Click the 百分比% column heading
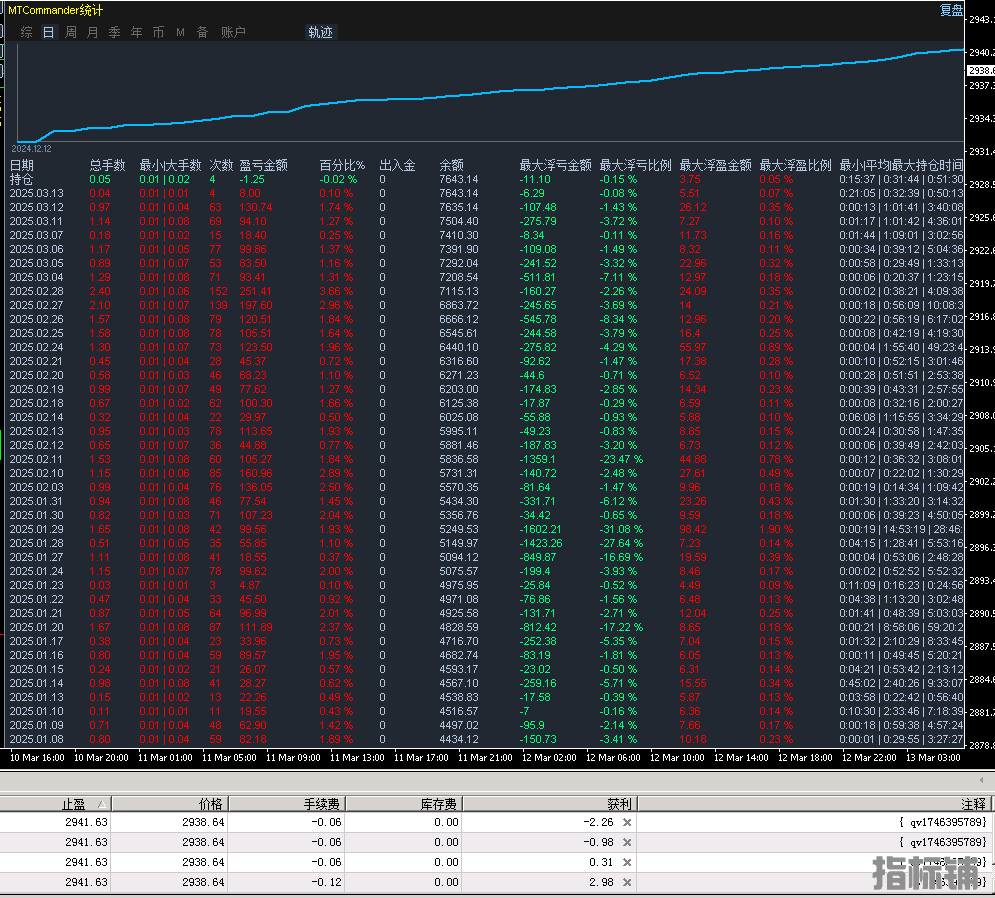 pyautogui.click(x=342, y=166)
